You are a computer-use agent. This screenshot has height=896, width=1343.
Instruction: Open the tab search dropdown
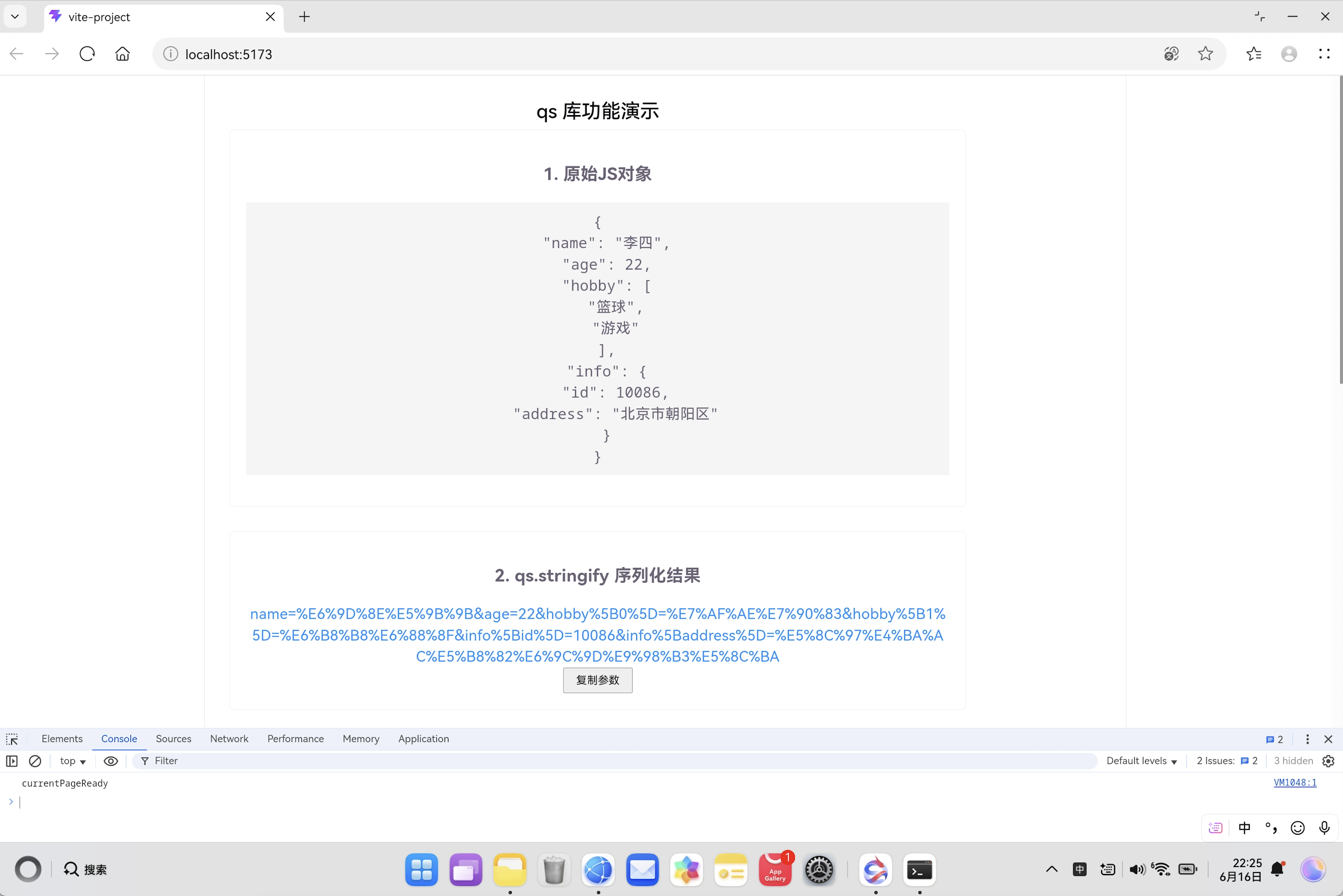point(16,17)
